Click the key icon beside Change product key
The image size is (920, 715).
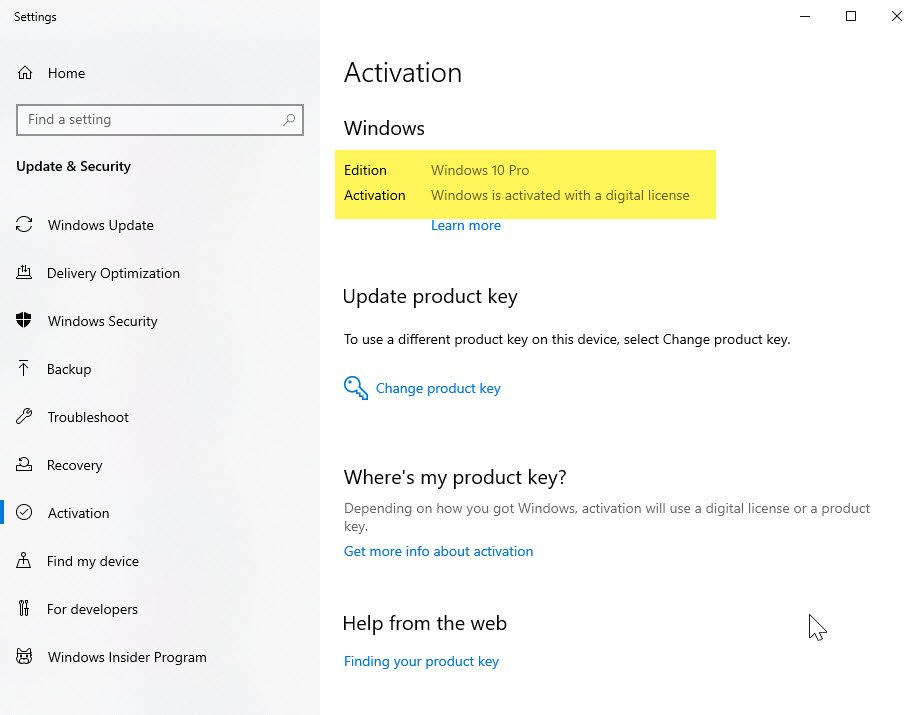(356, 388)
